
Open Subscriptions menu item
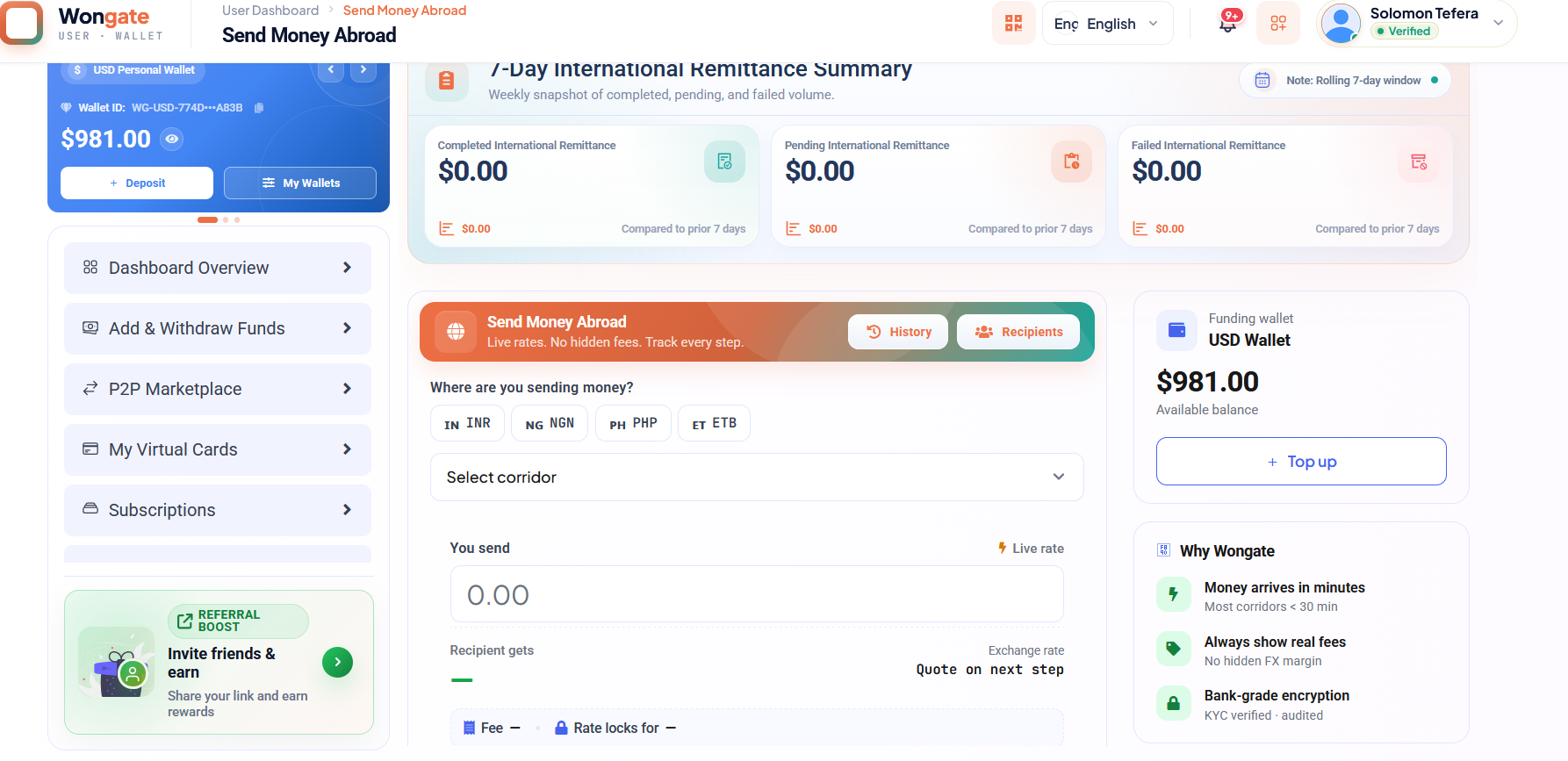(218, 510)
